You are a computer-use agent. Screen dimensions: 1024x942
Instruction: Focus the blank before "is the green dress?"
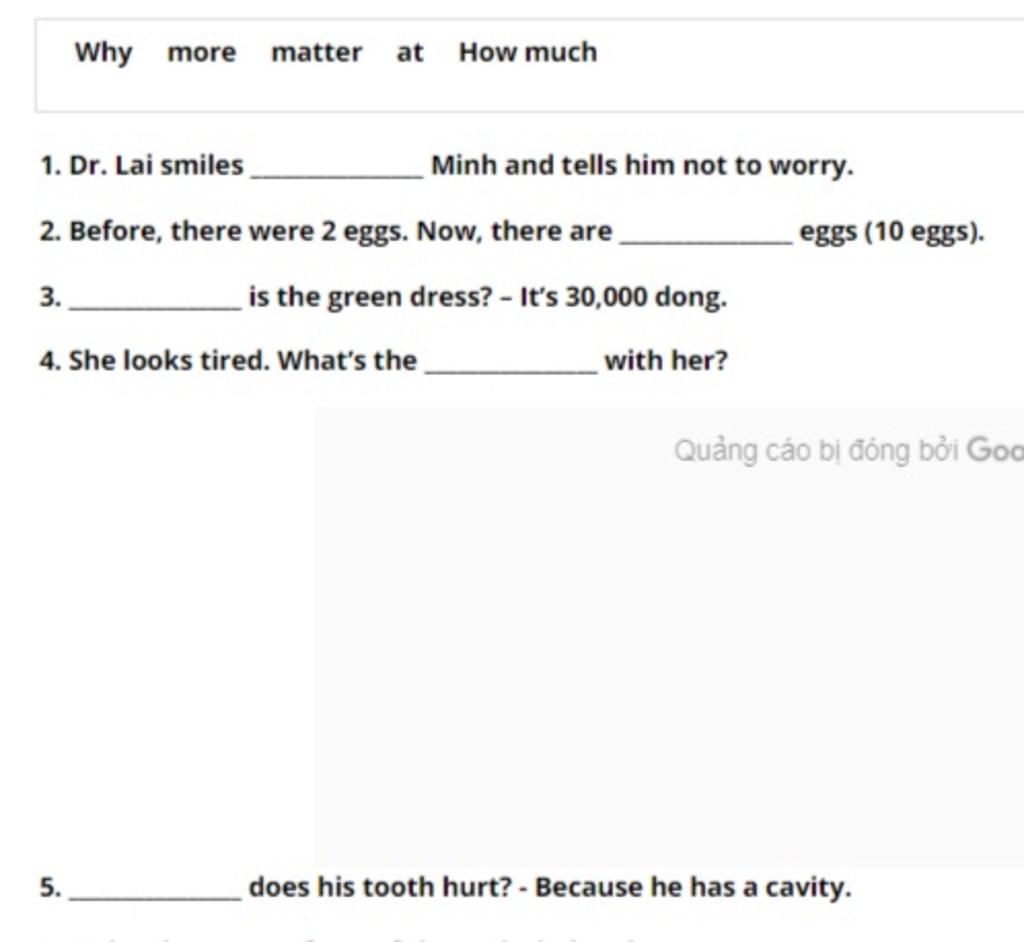(155, 300)
